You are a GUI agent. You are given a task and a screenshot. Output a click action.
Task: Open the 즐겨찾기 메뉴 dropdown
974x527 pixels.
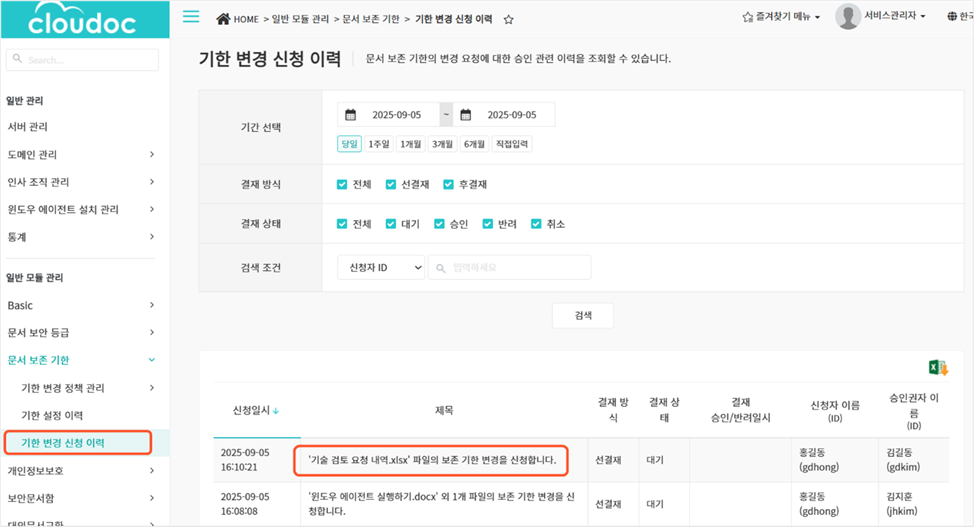pyautogui.click(x=781, y=17)
